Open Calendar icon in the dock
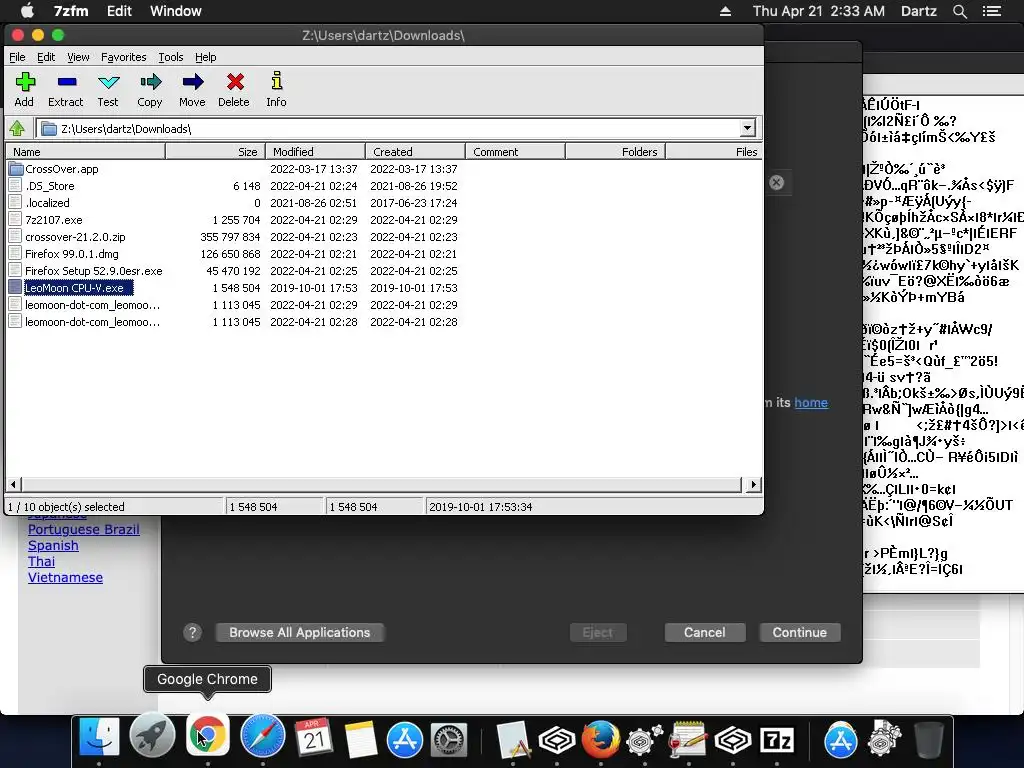This screenshot has height=768, width=1024. click(313, 738)
